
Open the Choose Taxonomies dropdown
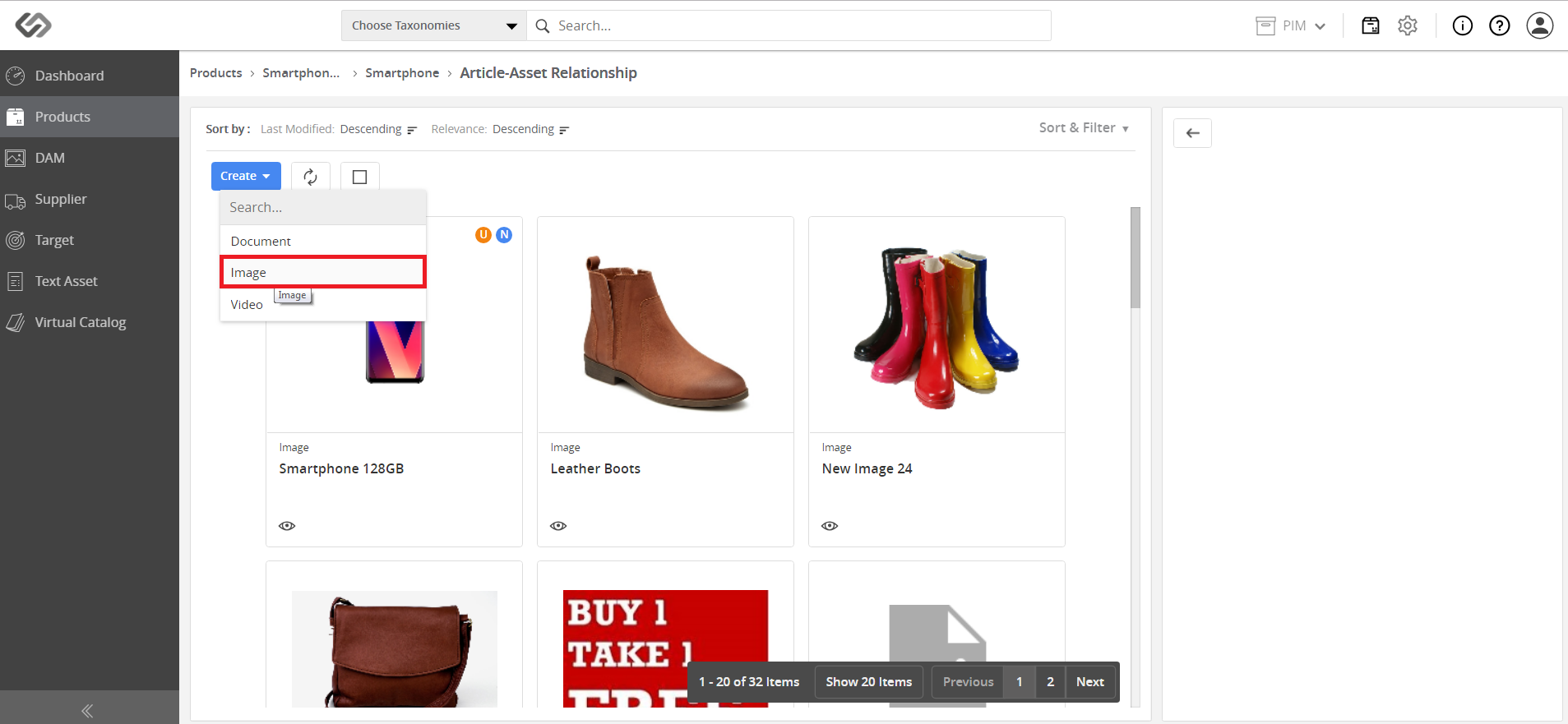(x=434, y=25)
